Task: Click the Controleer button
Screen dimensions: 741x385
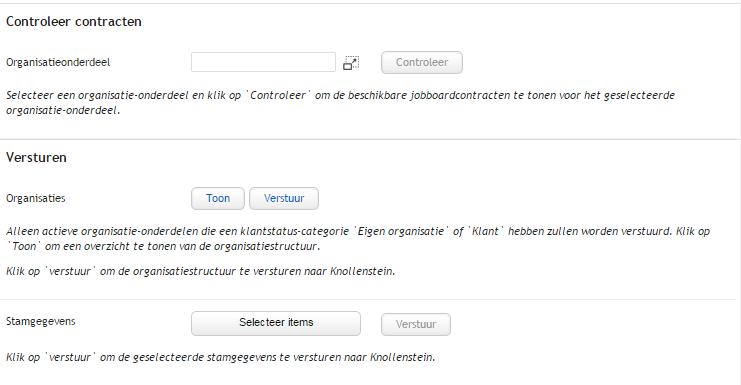Action: (422, 62)
